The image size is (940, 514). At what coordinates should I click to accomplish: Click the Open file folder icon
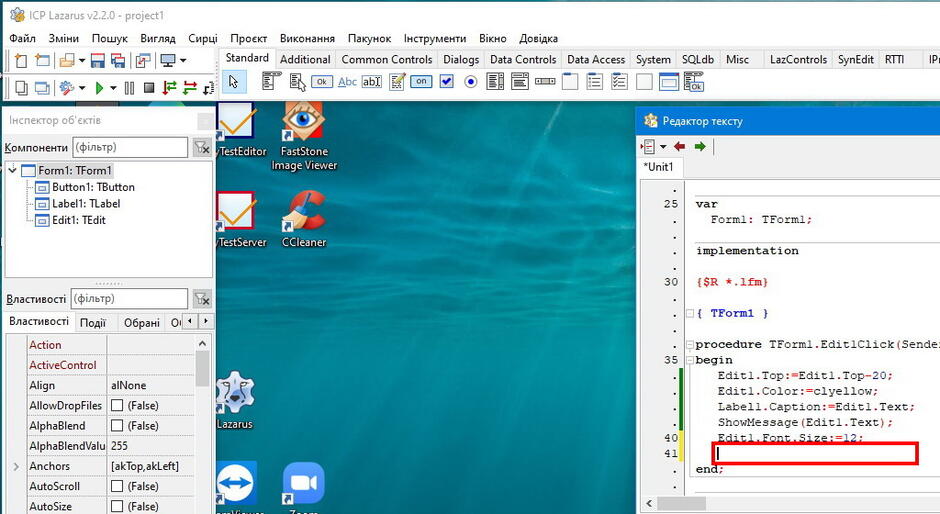pyautogui.click(x=67, y=61)
